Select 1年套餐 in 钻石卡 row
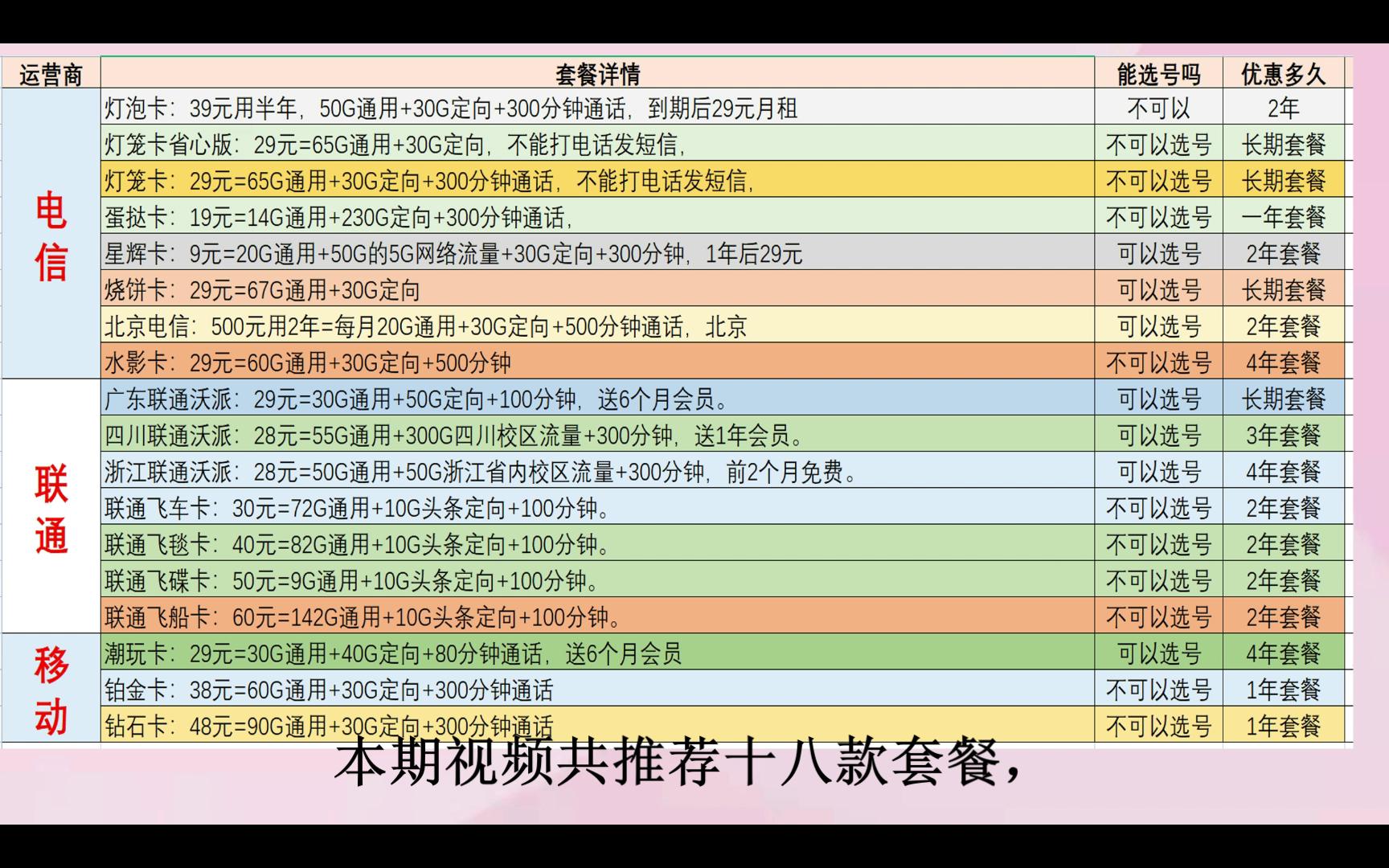Viewport: 1389px width, 868px height. [1283, 725]
